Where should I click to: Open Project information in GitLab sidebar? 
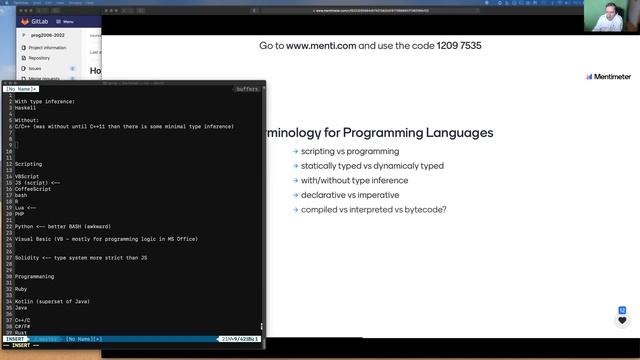[x=47, y=48]
